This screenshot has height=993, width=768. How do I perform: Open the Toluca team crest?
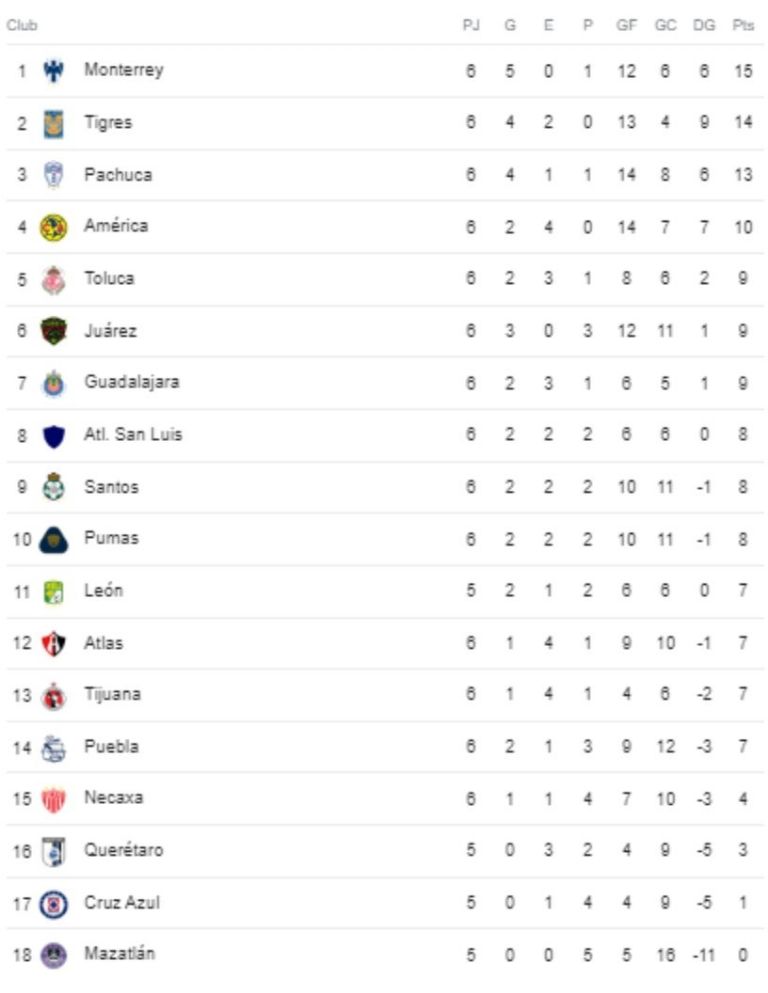53,279
